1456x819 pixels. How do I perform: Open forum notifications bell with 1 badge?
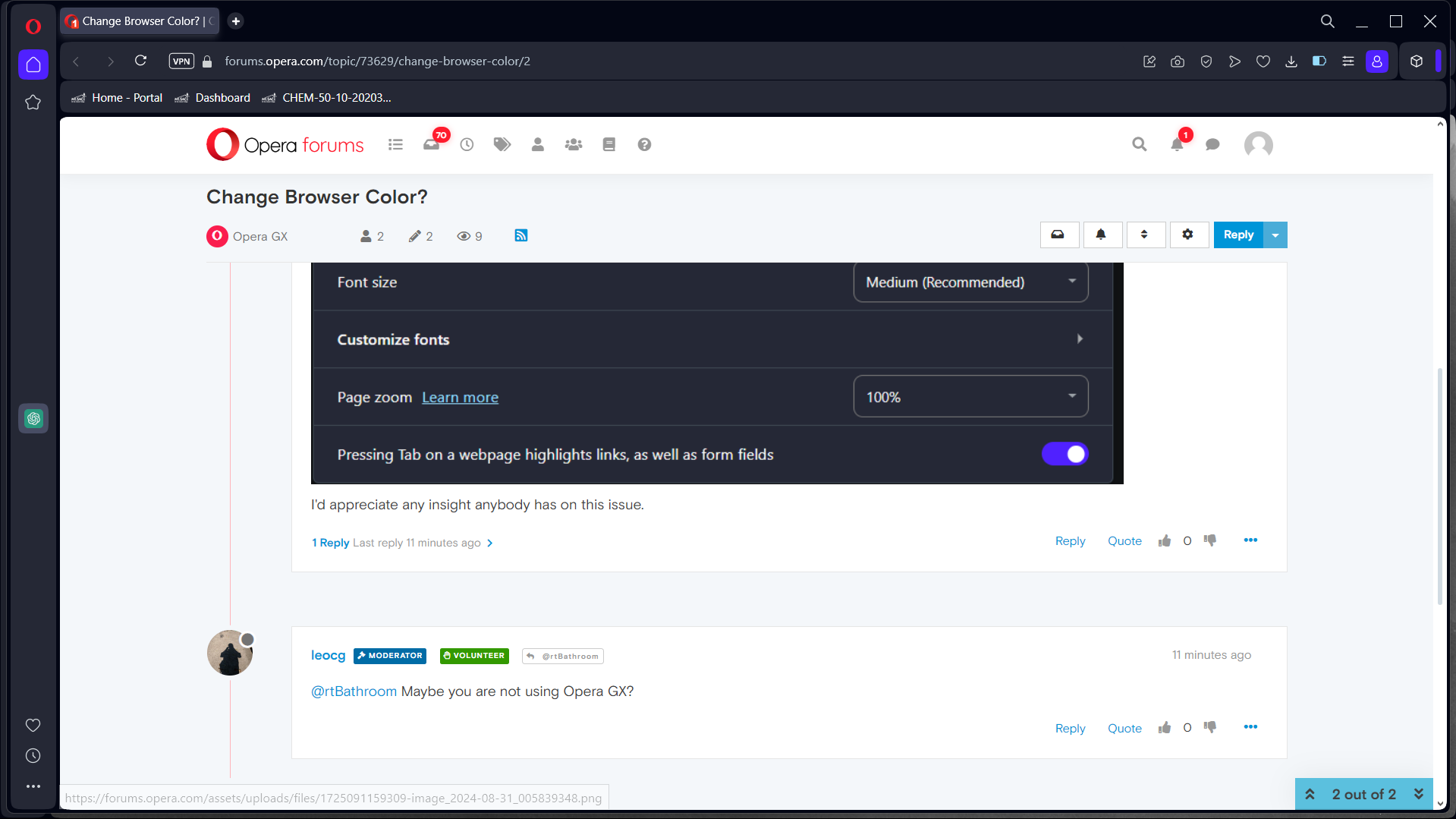point(1178,143)
